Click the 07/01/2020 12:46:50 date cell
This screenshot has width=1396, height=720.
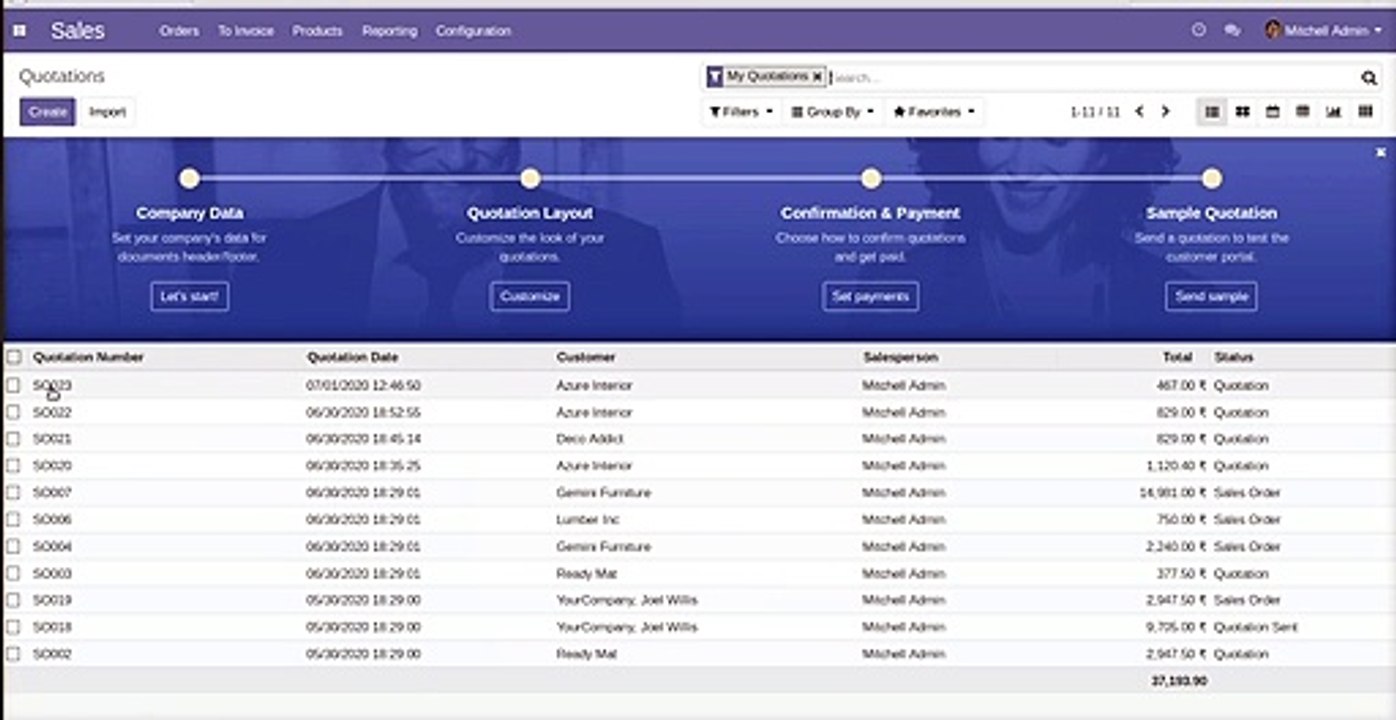point(363,385)
